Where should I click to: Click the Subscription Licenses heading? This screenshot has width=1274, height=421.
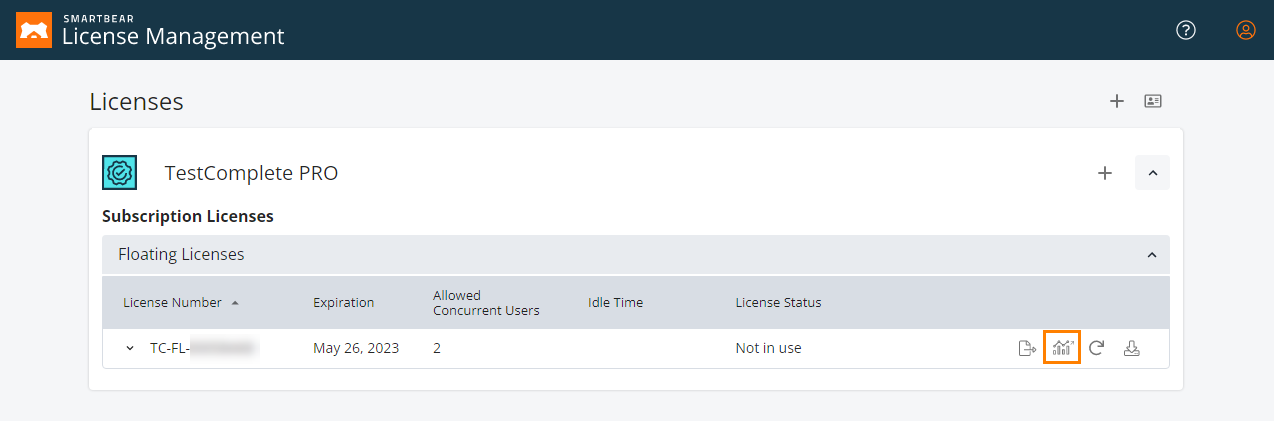[x=188, y=216]
